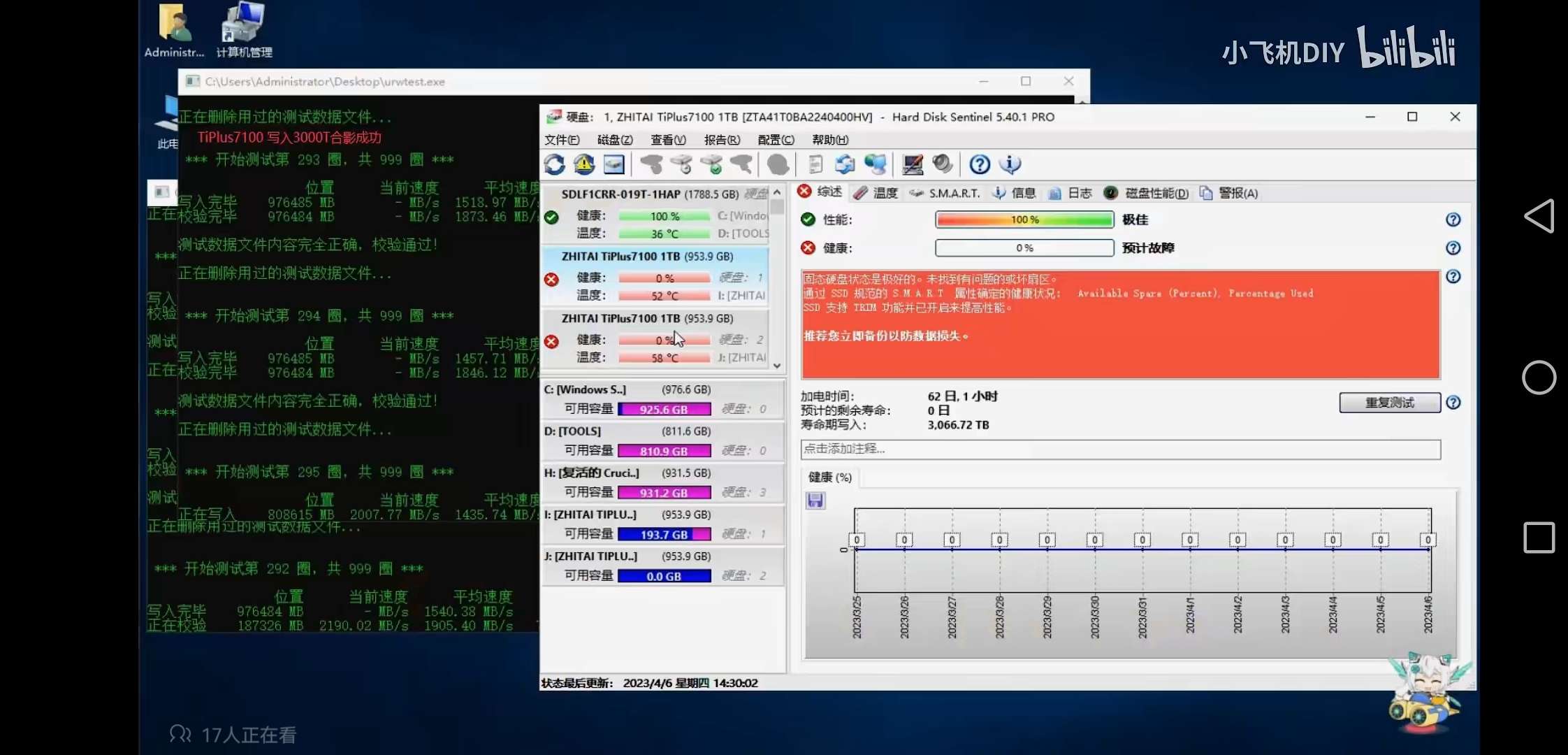This screenshot has height=755, width=1568.
Task: Click the refresh disk status toolbar icon
Action: 555,165
